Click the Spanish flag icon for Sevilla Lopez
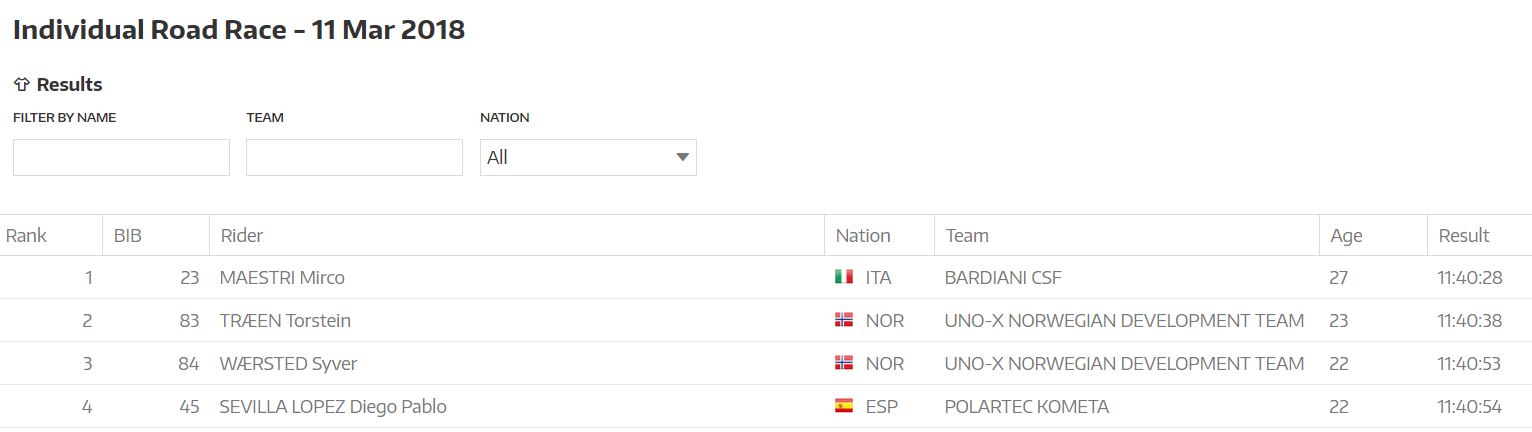The height and width of the screenshot is (432, 1532). coord(844,406)
